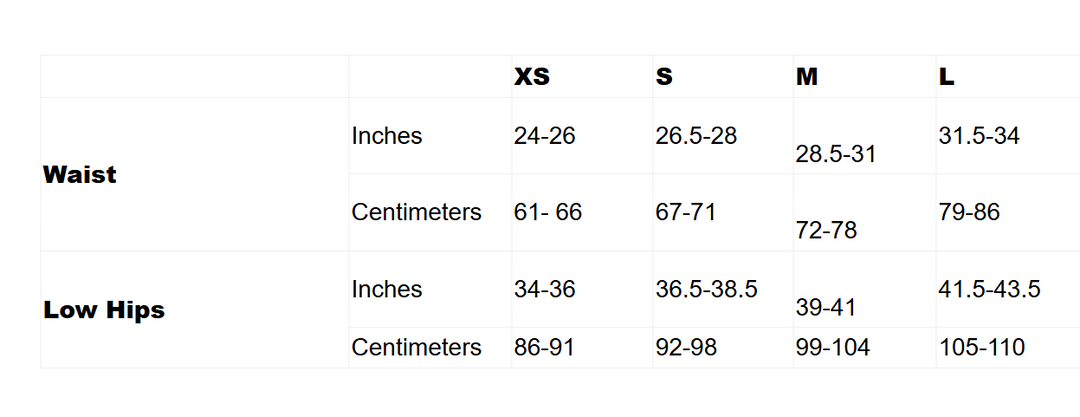Click the Centimeters label for Low Hips
The height and width of the screenshot is (417, 1080).
click(416, 348)
